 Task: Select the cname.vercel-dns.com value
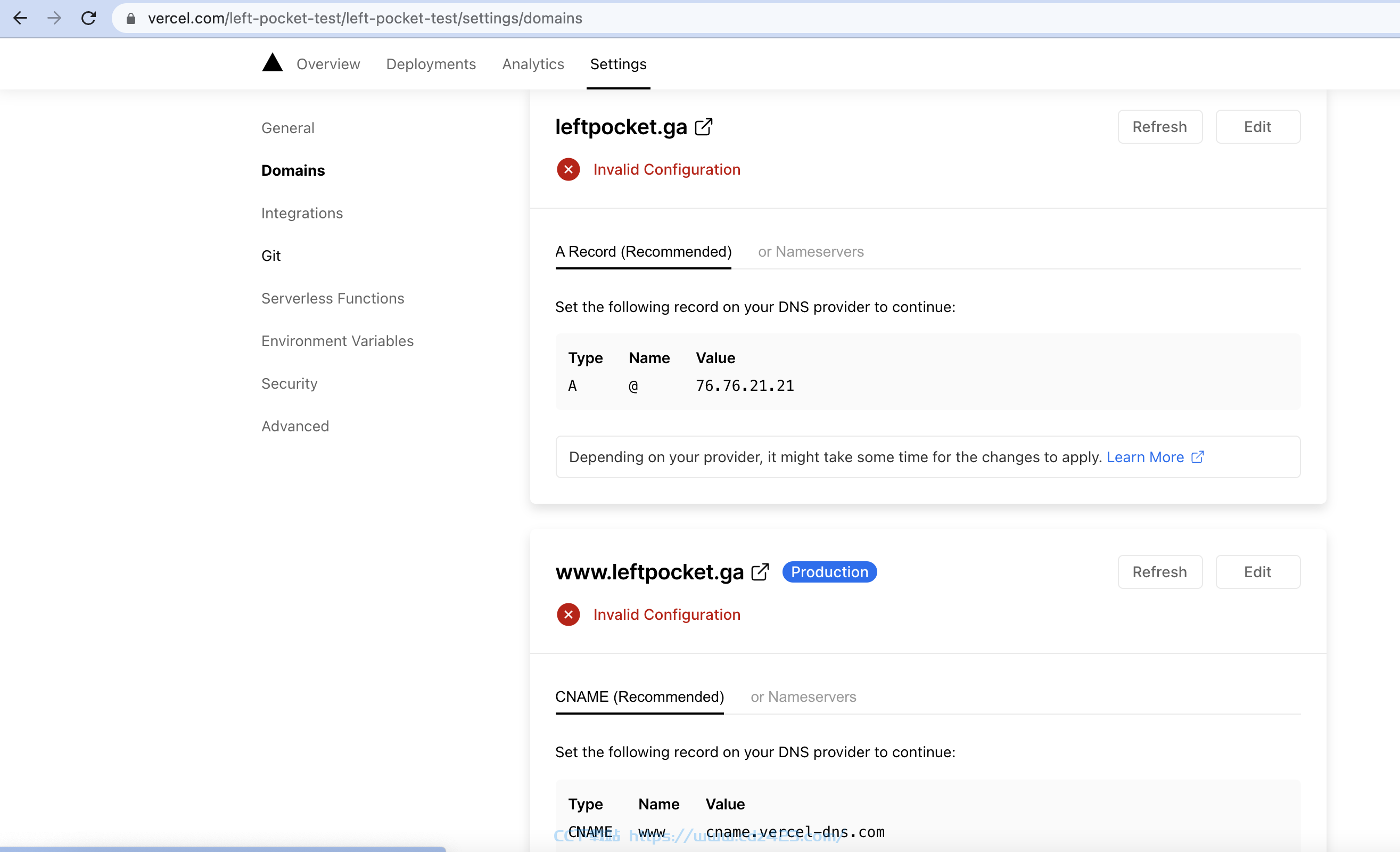[x=795, y=832]
